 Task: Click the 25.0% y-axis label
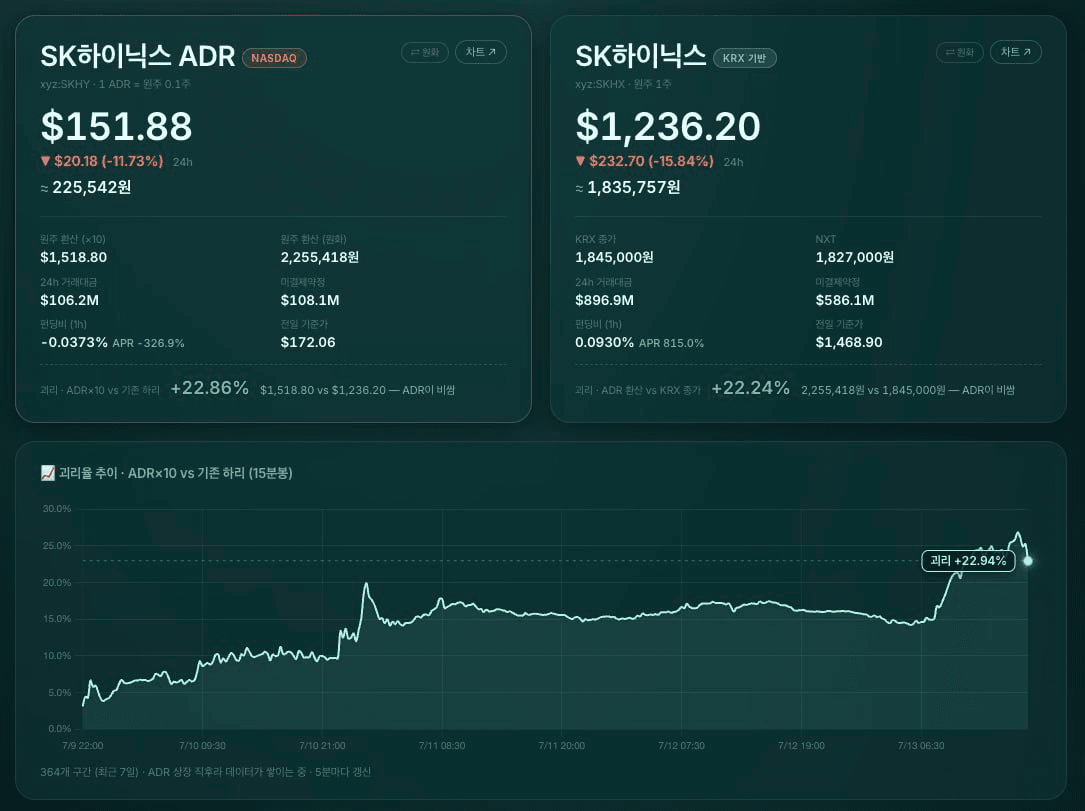(x=57, y=546)
